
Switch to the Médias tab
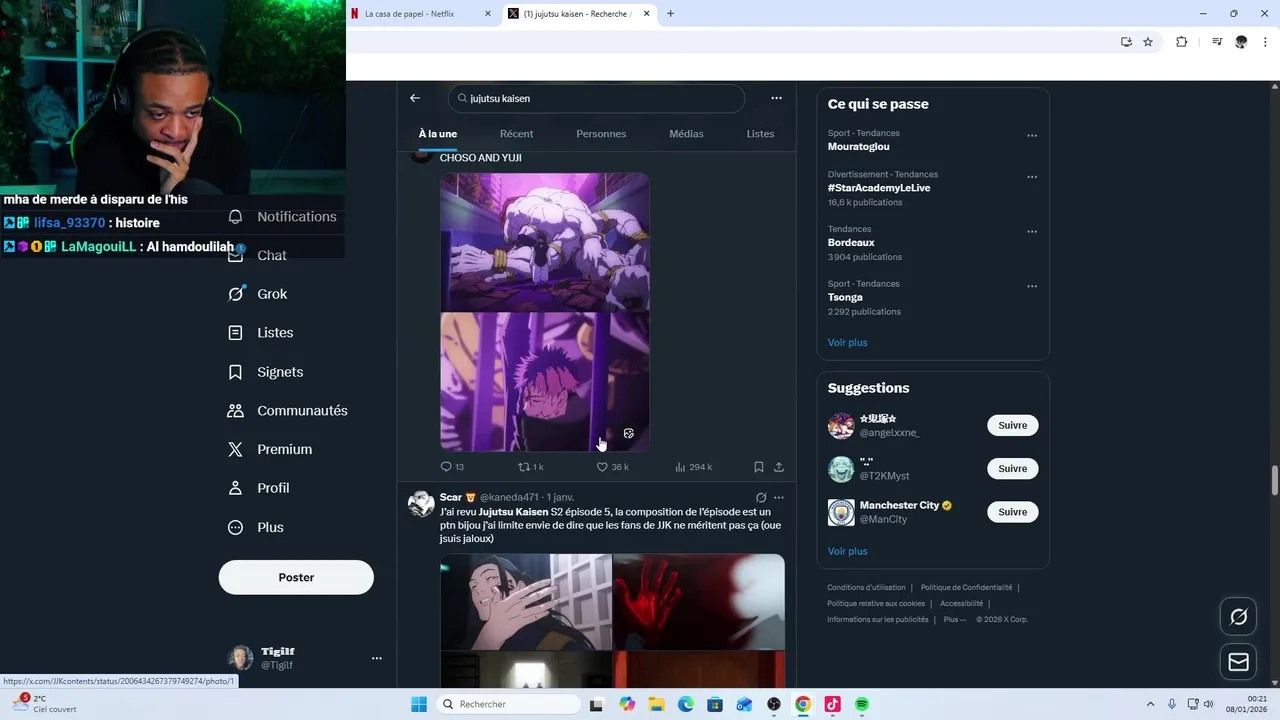coord(686,134)
